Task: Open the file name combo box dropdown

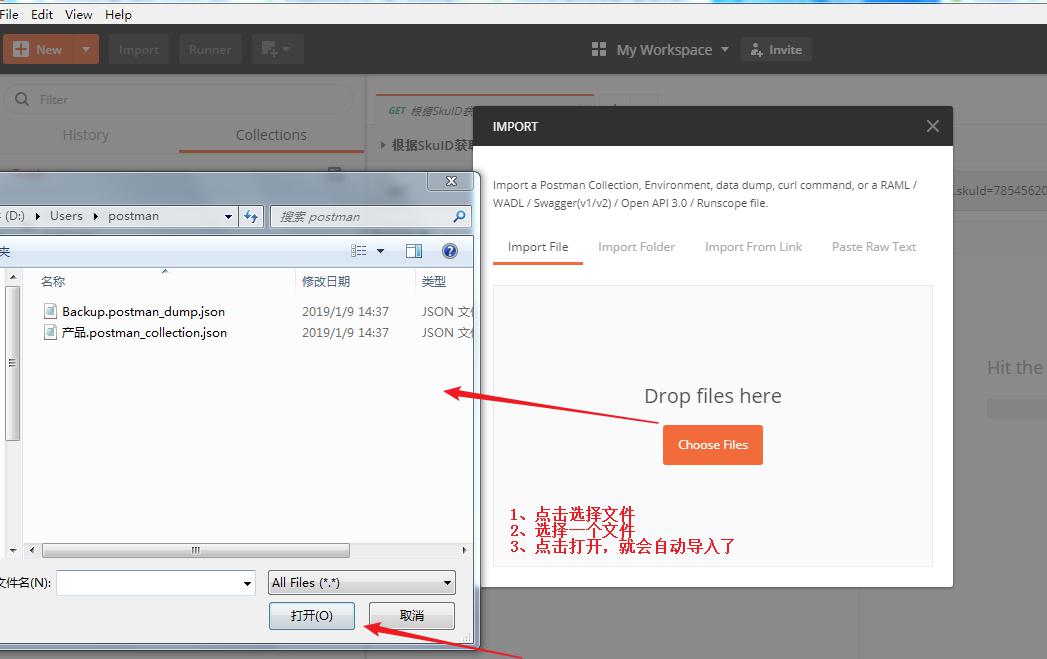Action: (247, 583)
